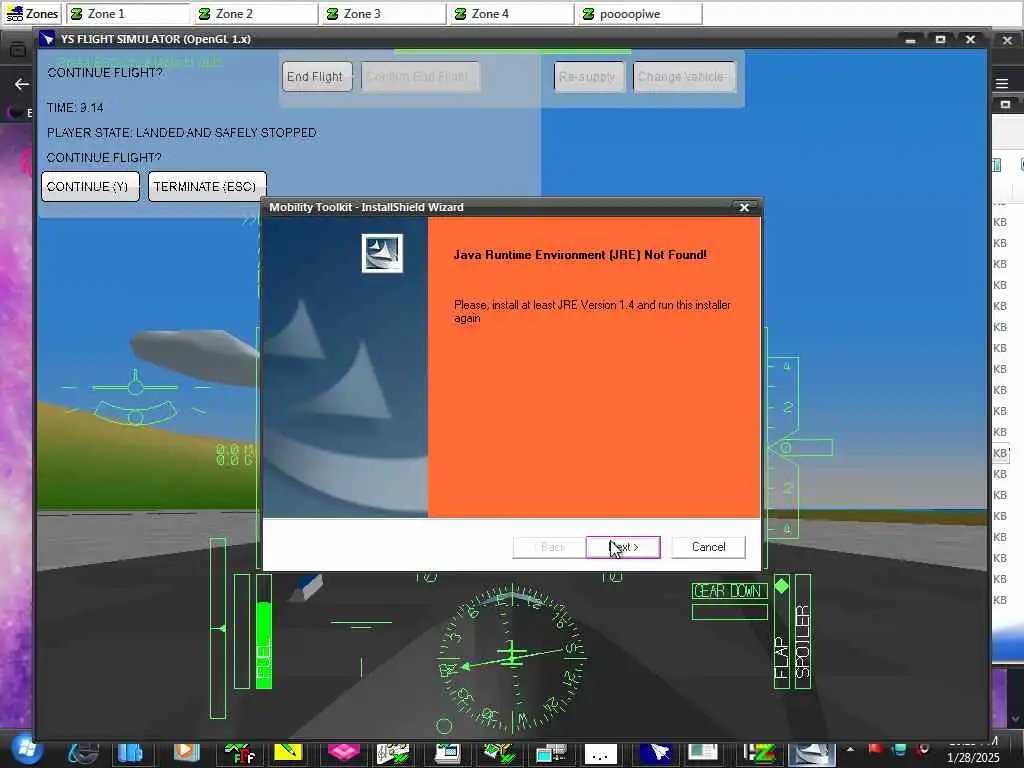Open the three-dots taskbar icon
This screenshot has width=1024, height=768.
[x=601, y=756]
